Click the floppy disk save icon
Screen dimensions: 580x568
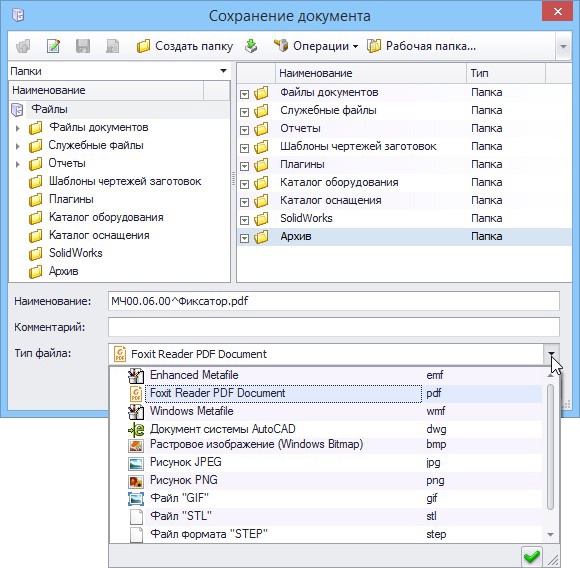point(83,46)
